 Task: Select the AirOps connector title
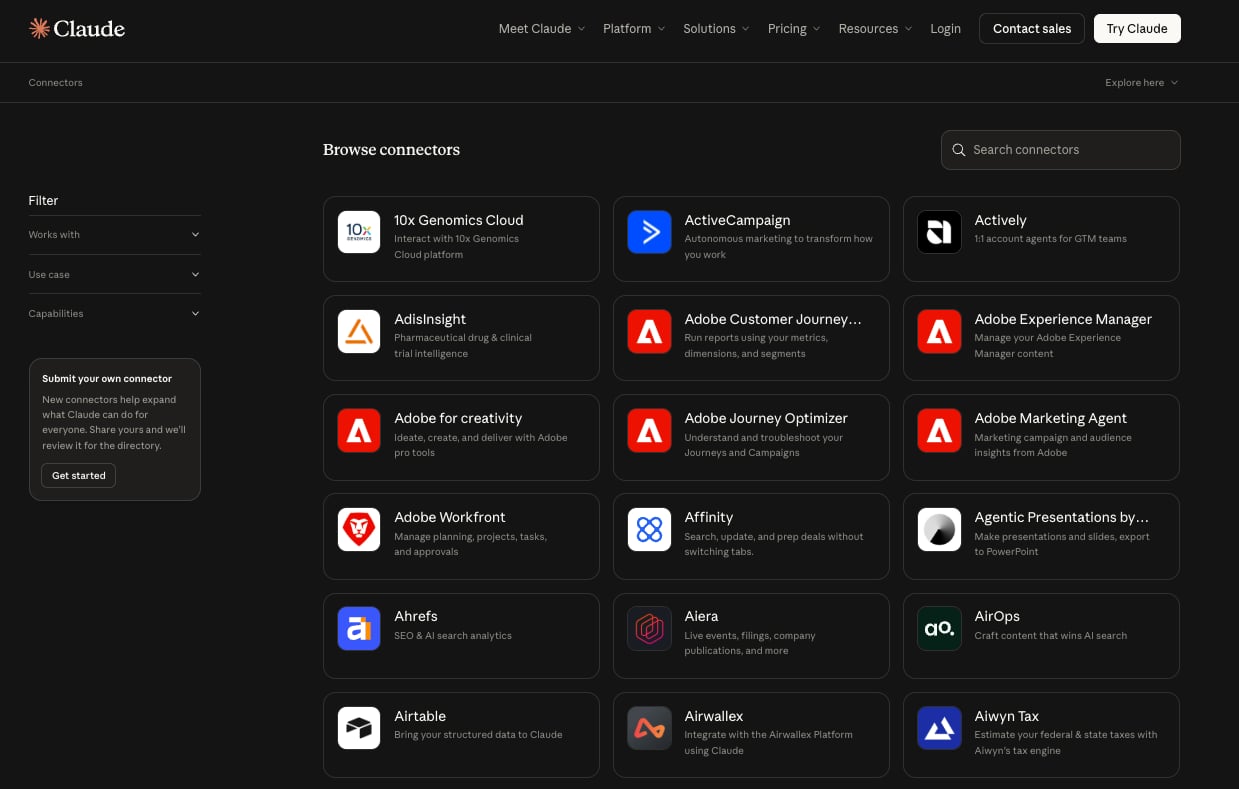[x=997, y=616]
